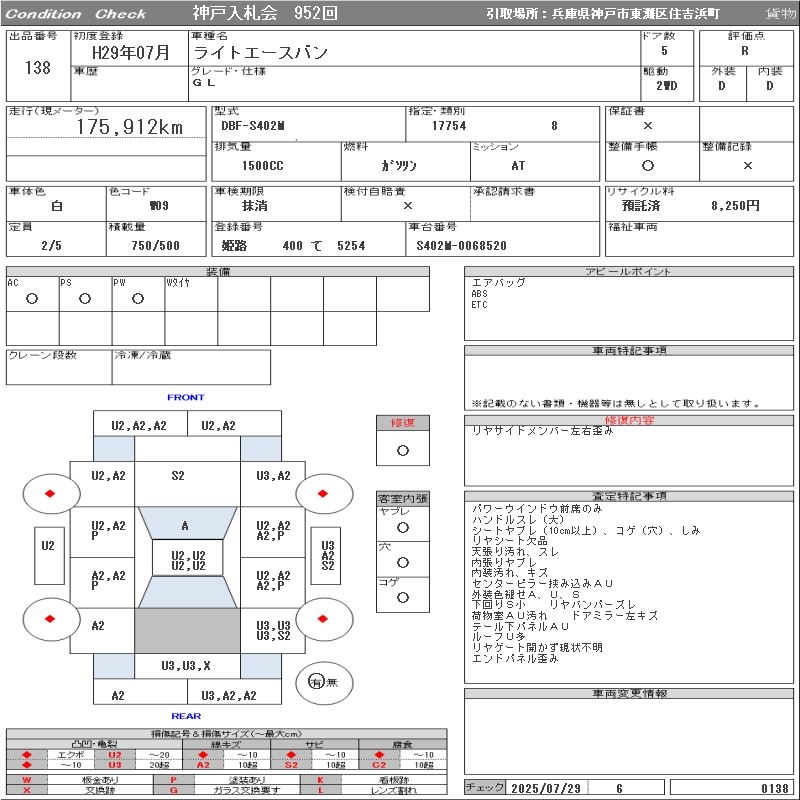Toggle the 修復 repair-history circle
800x800 pixels.
[403, 450]
